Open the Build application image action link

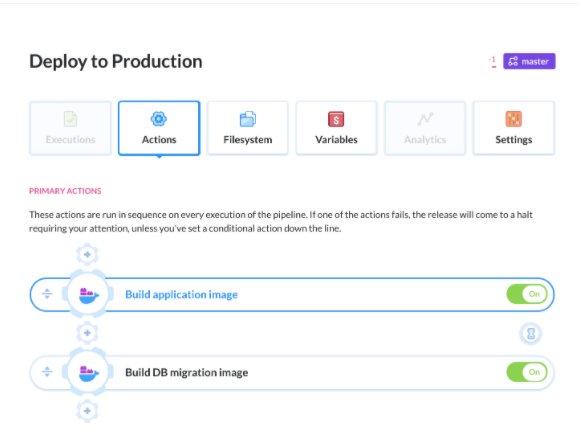click(181, 295)
